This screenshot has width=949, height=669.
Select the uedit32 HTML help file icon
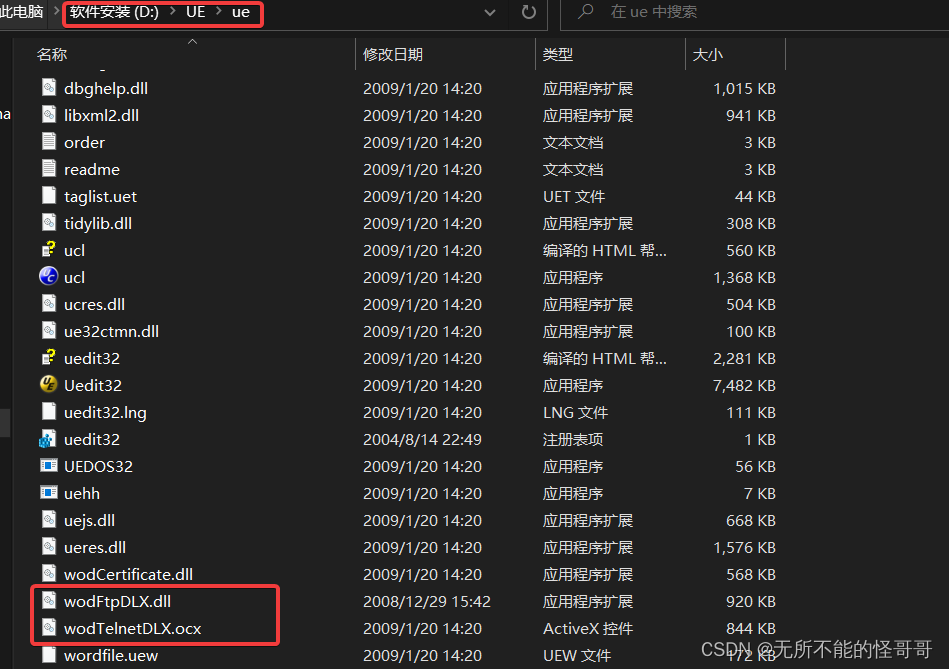tap(48, 358)
